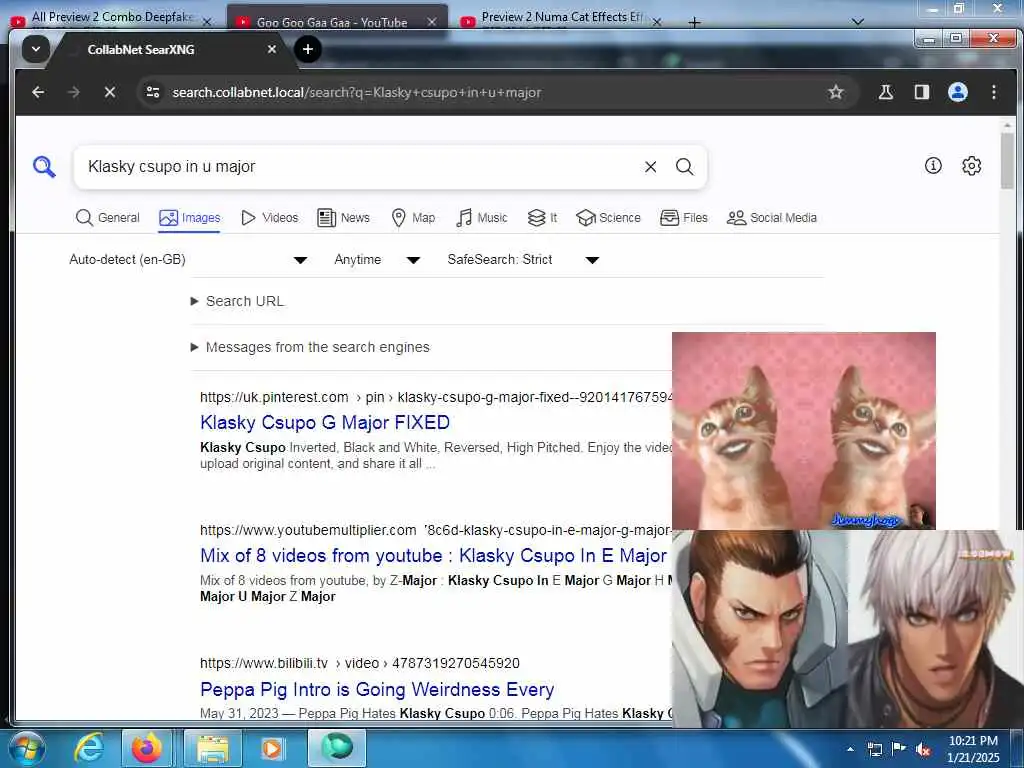Open the Map category tab
The image size is (1024, 768).
click(x=413, y=217)
